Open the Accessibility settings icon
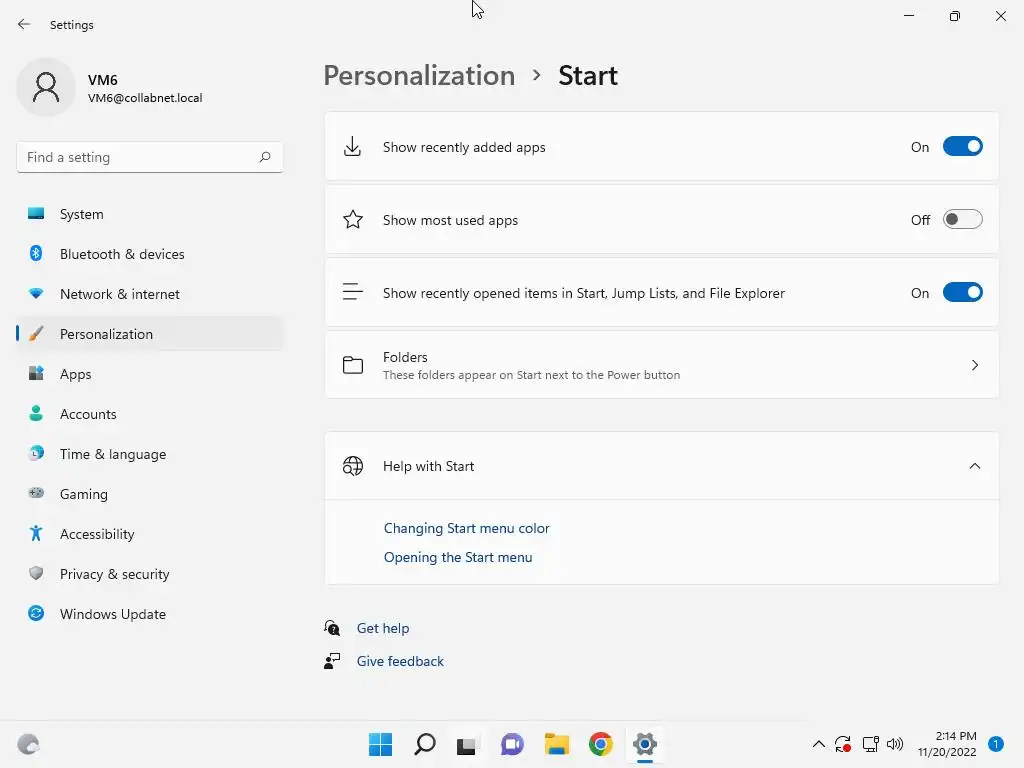This screenshot has height=768, width=1024. click(36, 534)
